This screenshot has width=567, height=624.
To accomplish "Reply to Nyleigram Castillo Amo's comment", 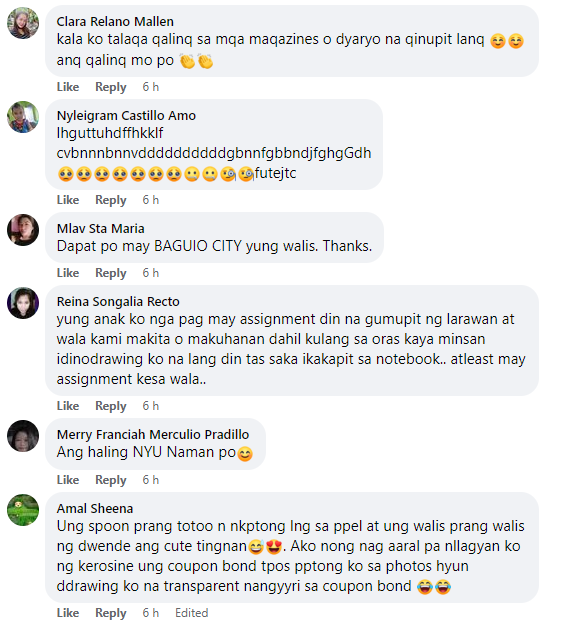I will [111, 200].
